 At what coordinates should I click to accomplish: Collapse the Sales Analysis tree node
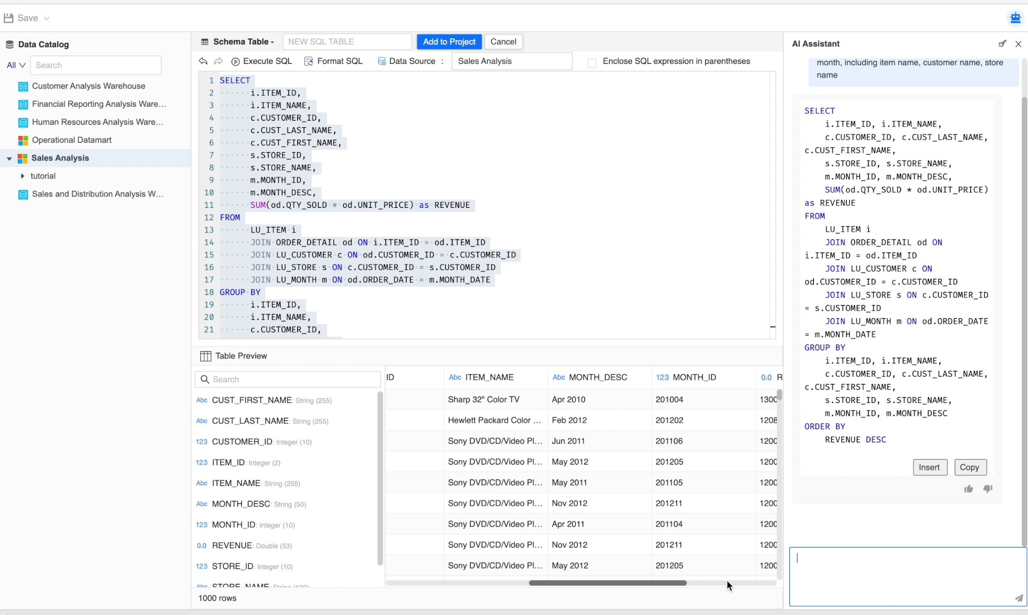pos(9,158)
